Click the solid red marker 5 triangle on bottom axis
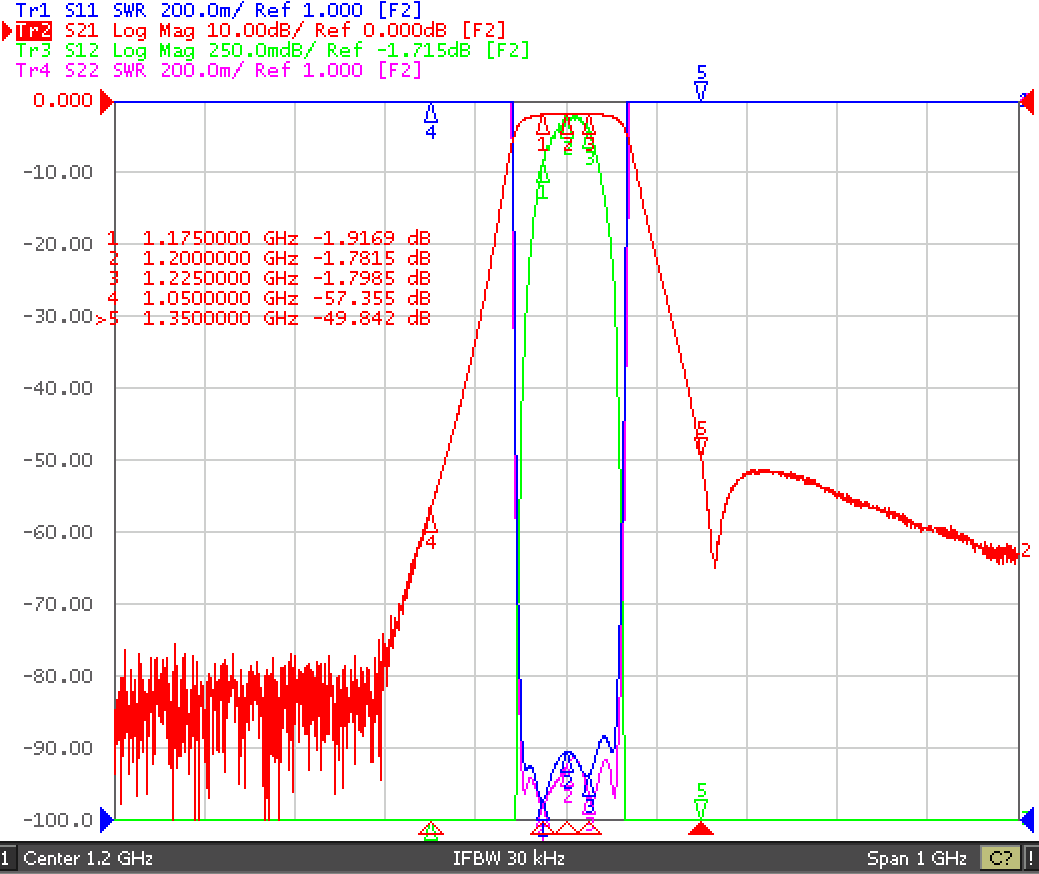This screenshot has width=1039, height=874. pos(701,828)
